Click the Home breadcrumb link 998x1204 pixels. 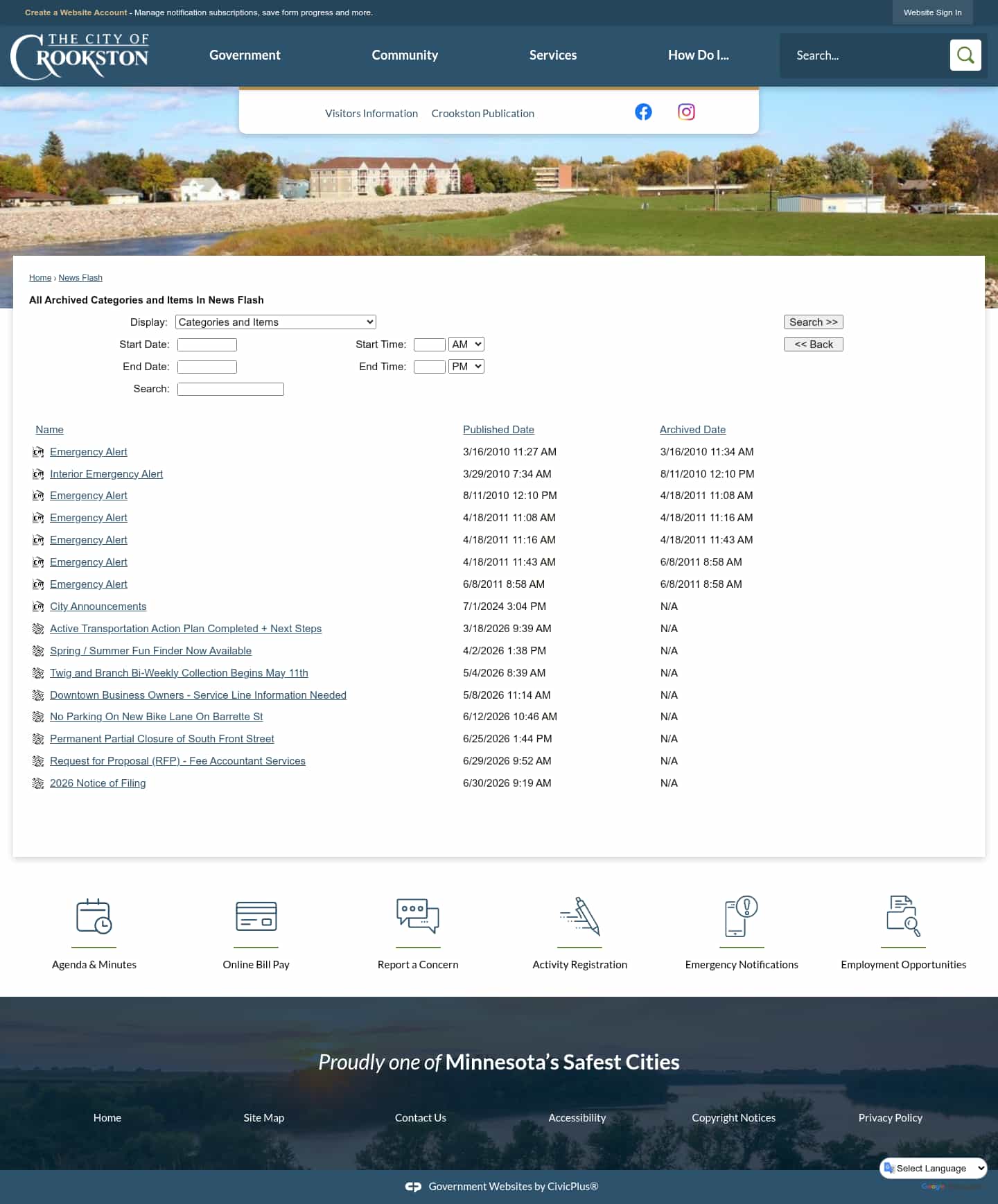click(40, 278)
